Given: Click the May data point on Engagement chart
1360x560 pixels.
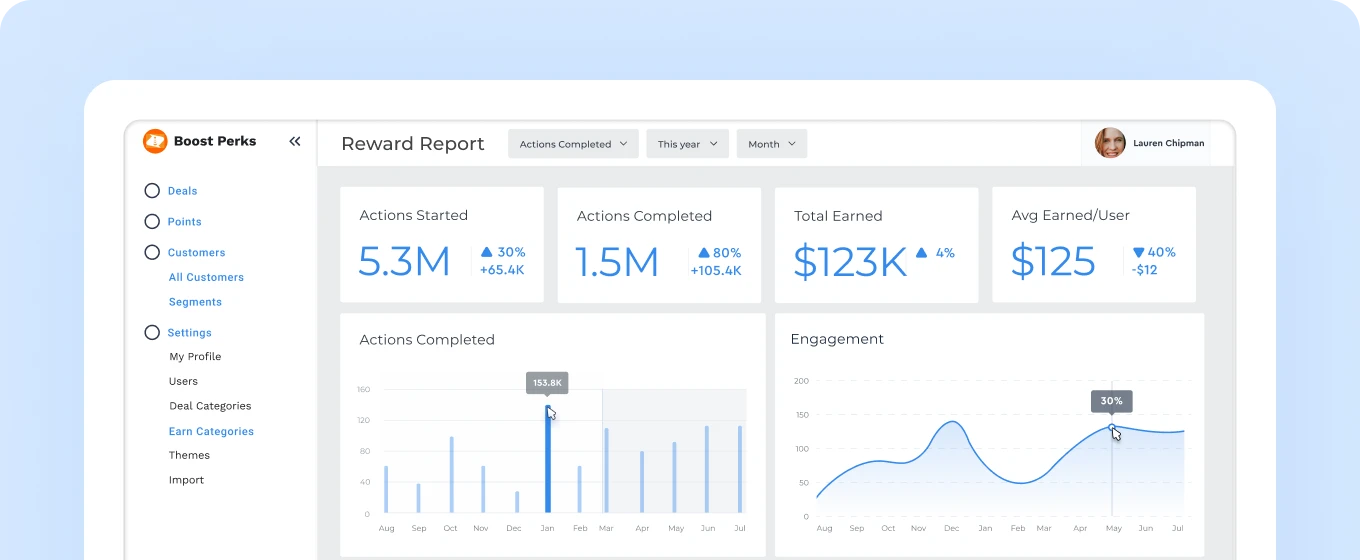Looking at the screenshot, I should (1112, 427).
